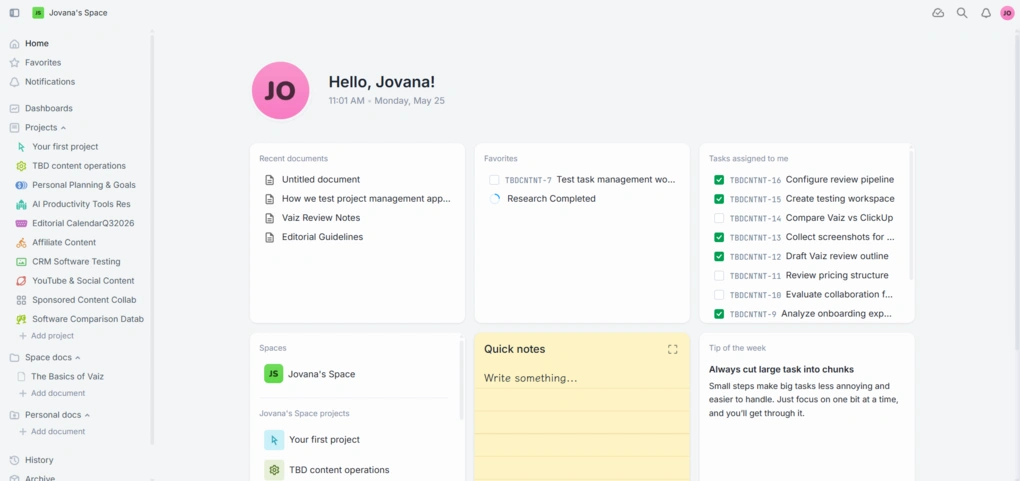Click the Dashboards chart icon

click(14, 109)
